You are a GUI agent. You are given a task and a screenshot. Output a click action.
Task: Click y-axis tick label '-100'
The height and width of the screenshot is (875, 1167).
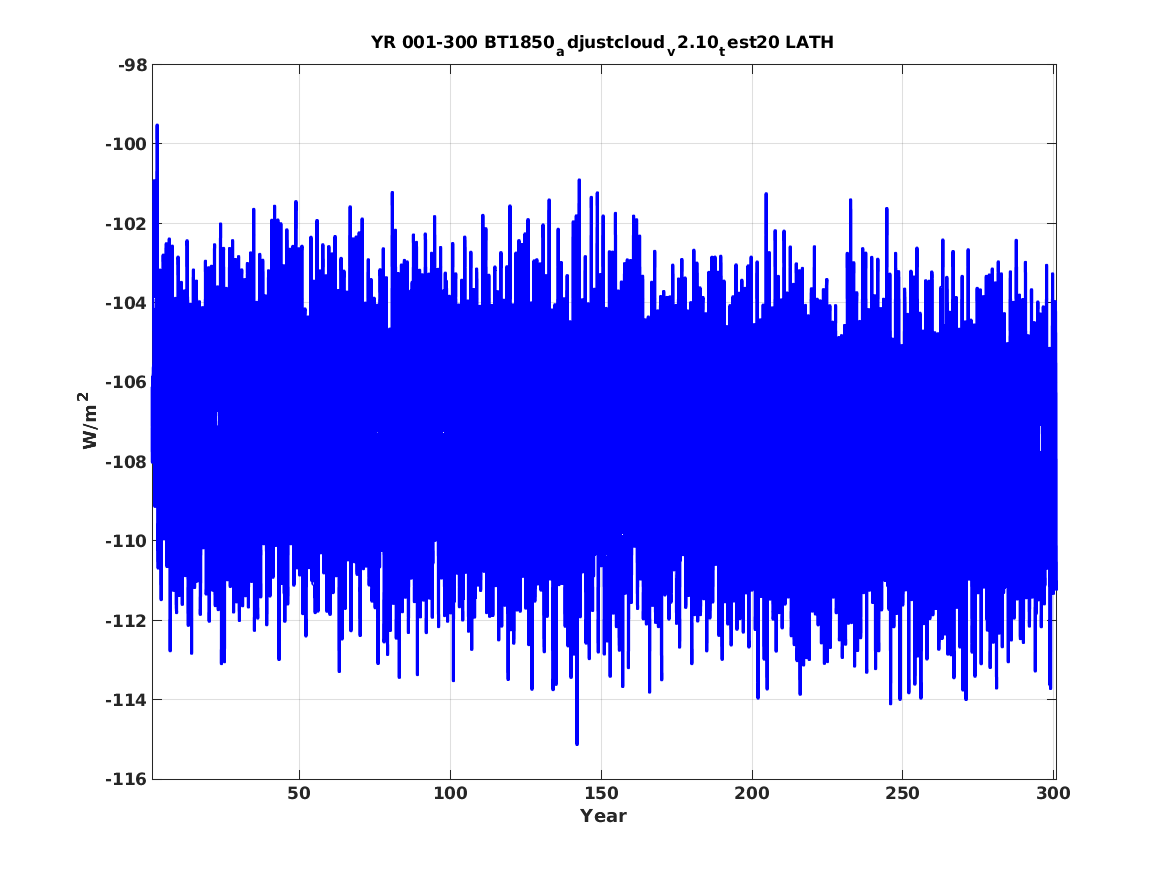pos(127,144)
